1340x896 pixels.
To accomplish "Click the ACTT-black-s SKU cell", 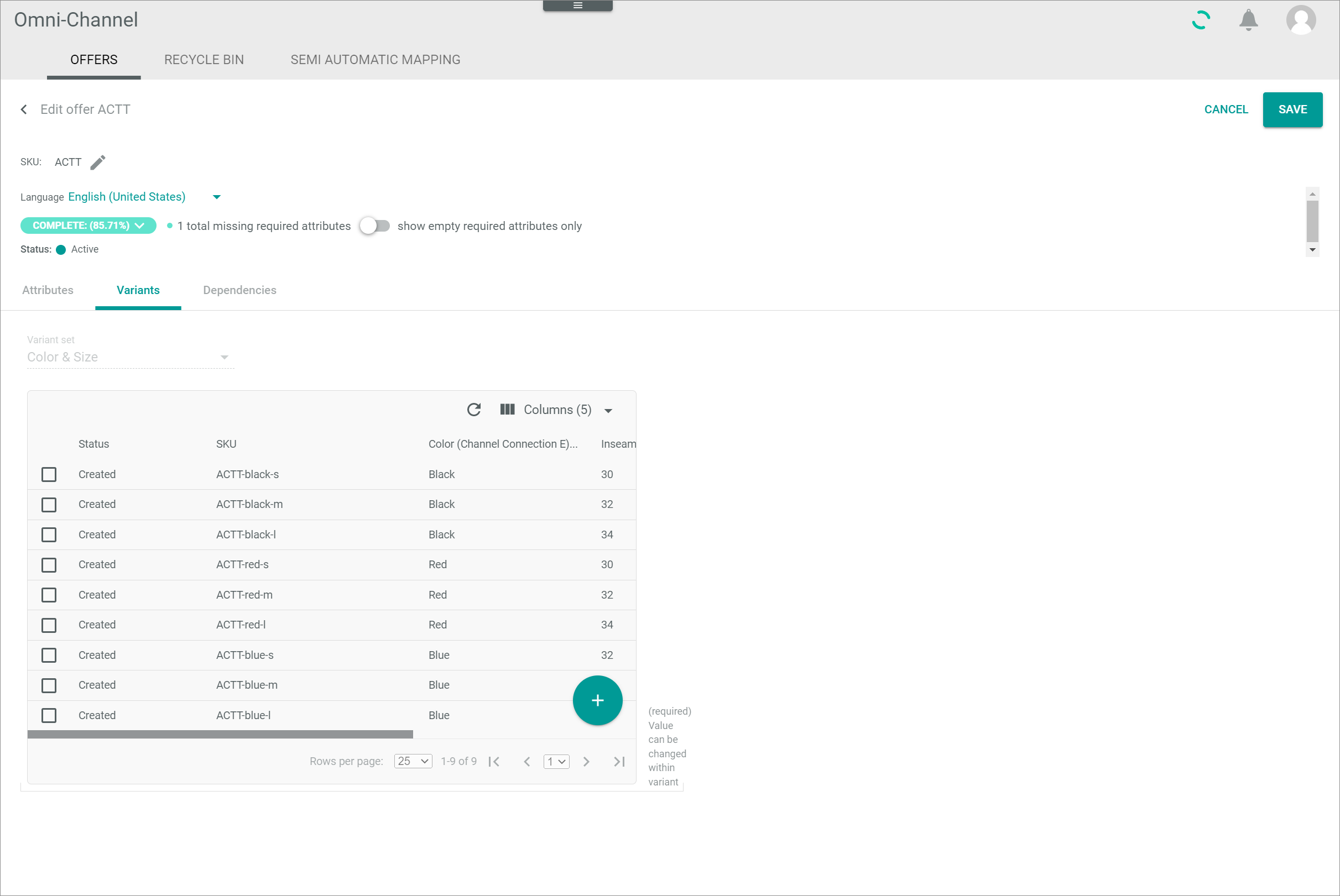I will click(248, 474).
